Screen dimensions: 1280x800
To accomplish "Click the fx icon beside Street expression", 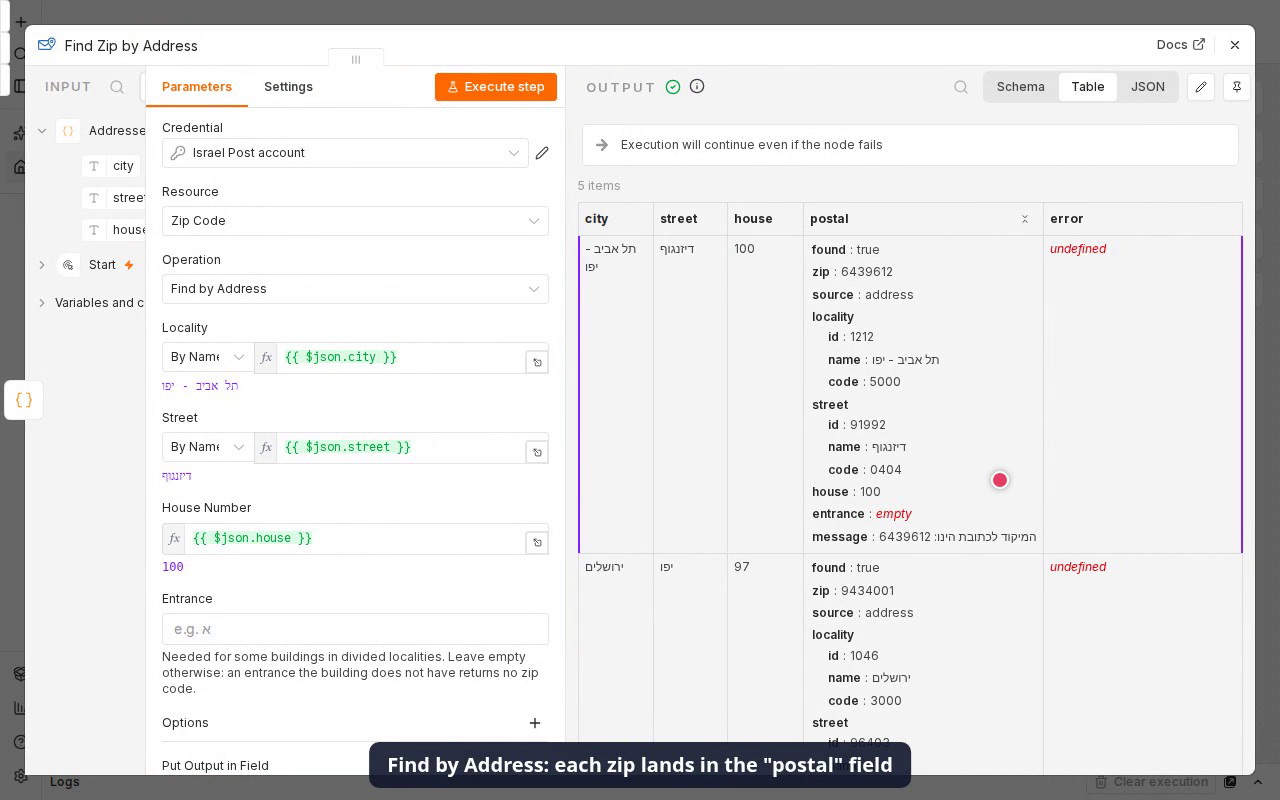I will pyautogui.click(x=266, y=448).
